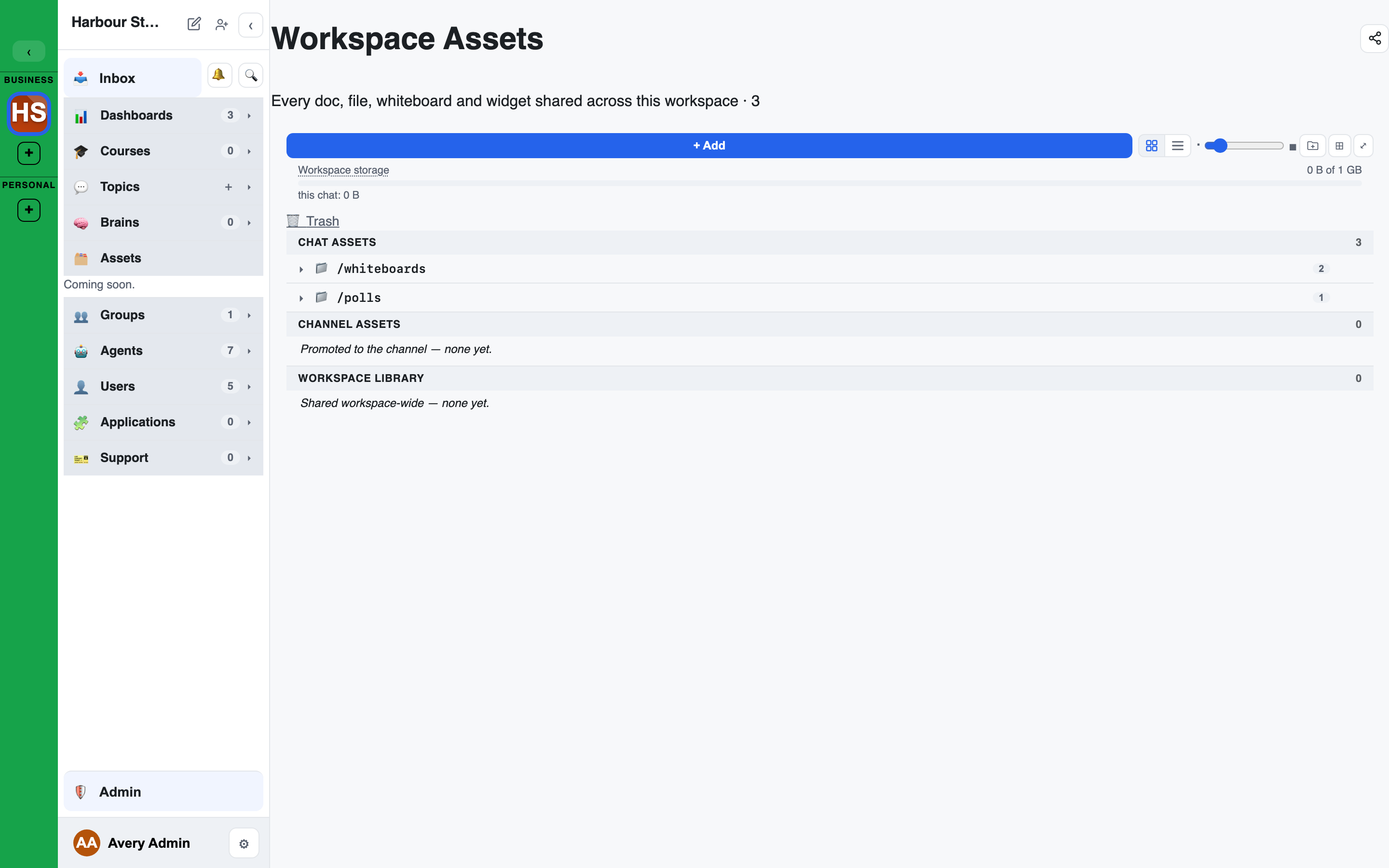The height and width of the screenshot is (868, 1389).
Task: Open the Admin panel
Action: pos(163,791)
